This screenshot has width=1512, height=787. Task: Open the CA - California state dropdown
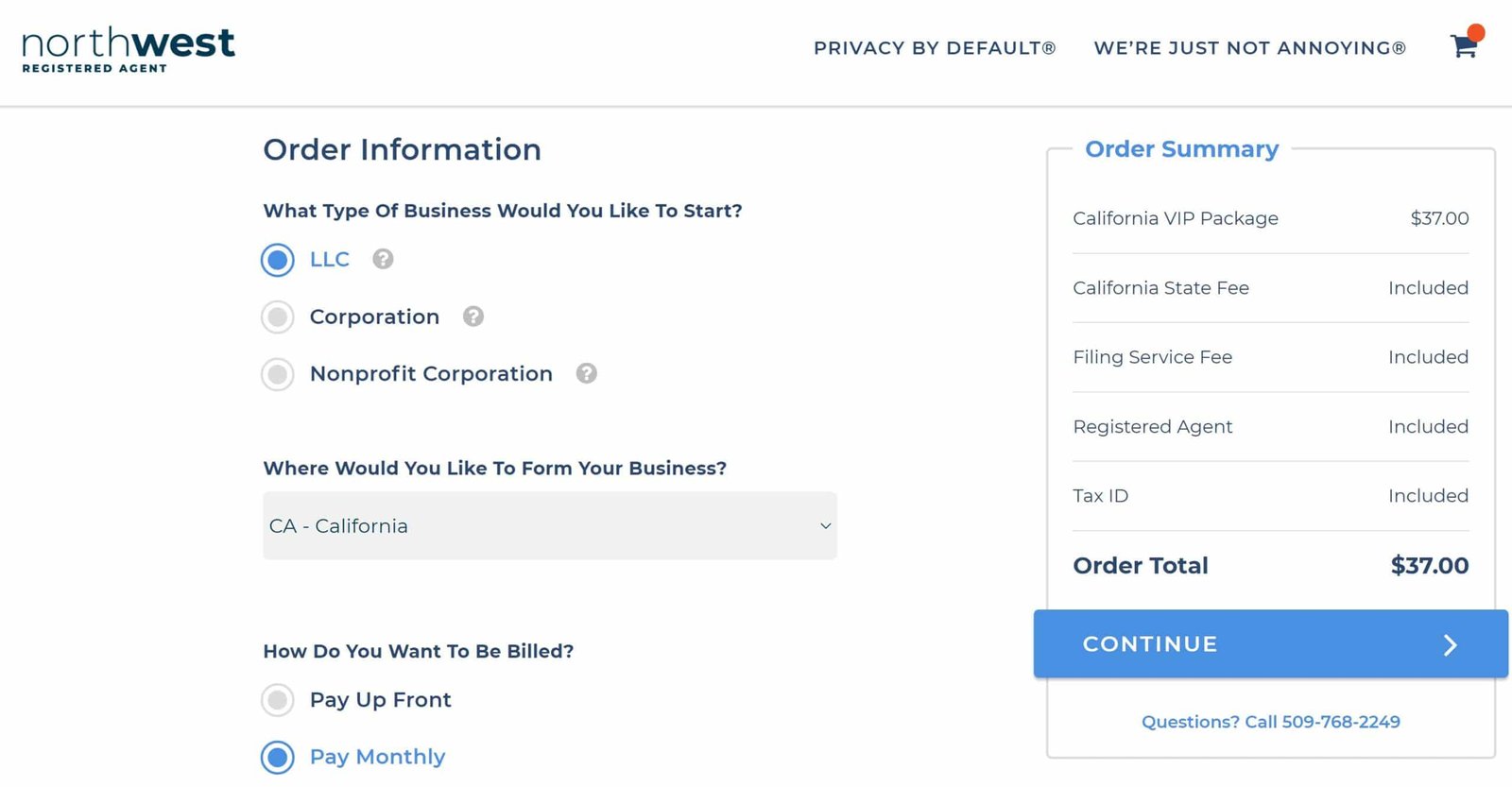pos(550,525)
